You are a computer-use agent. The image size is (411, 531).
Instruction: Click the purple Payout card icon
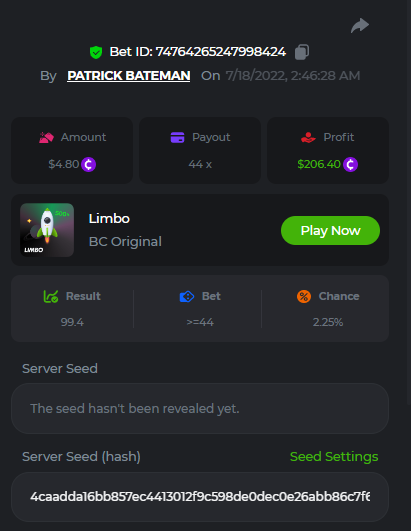coord(177,137)
